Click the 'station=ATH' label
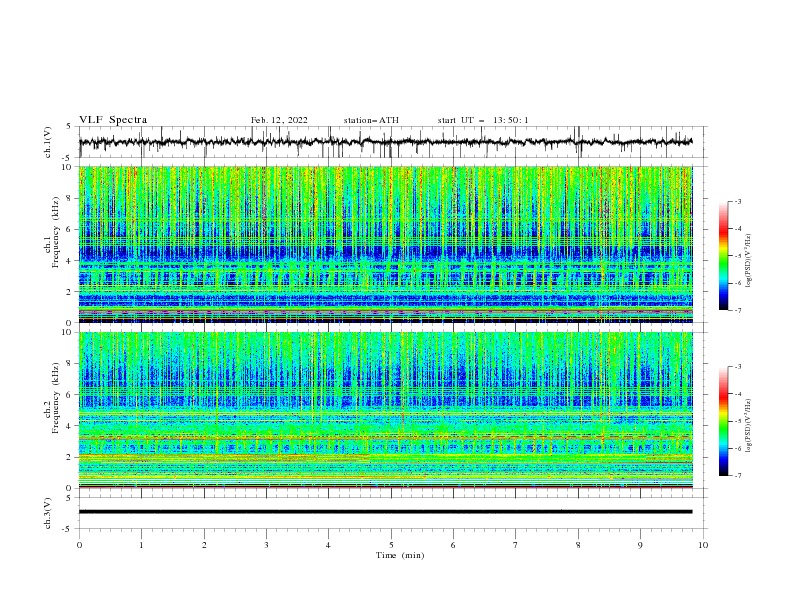792x612 pixels. point(371,120)
